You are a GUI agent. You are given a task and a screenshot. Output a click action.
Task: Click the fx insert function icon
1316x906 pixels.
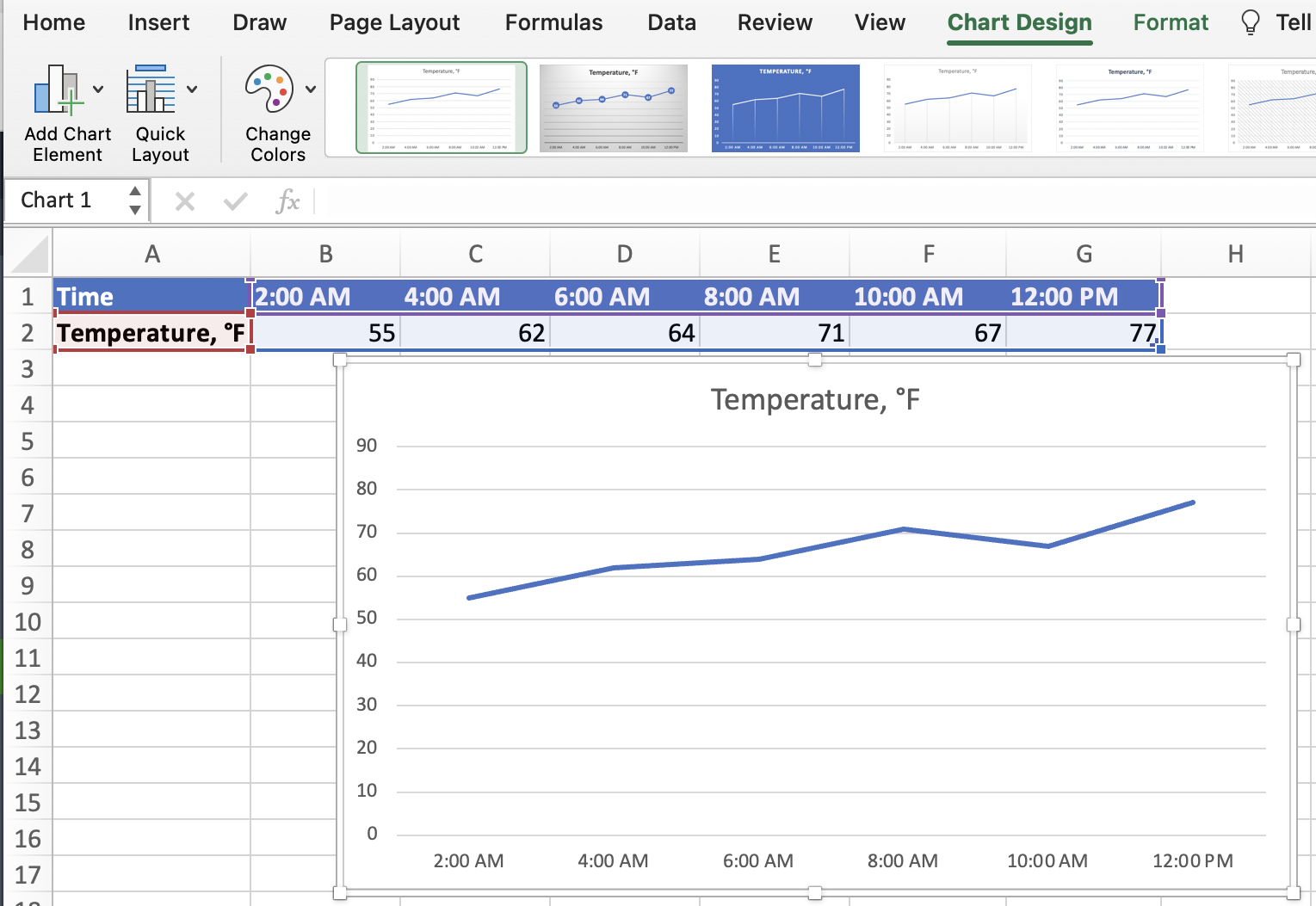(x=287, y=201)
